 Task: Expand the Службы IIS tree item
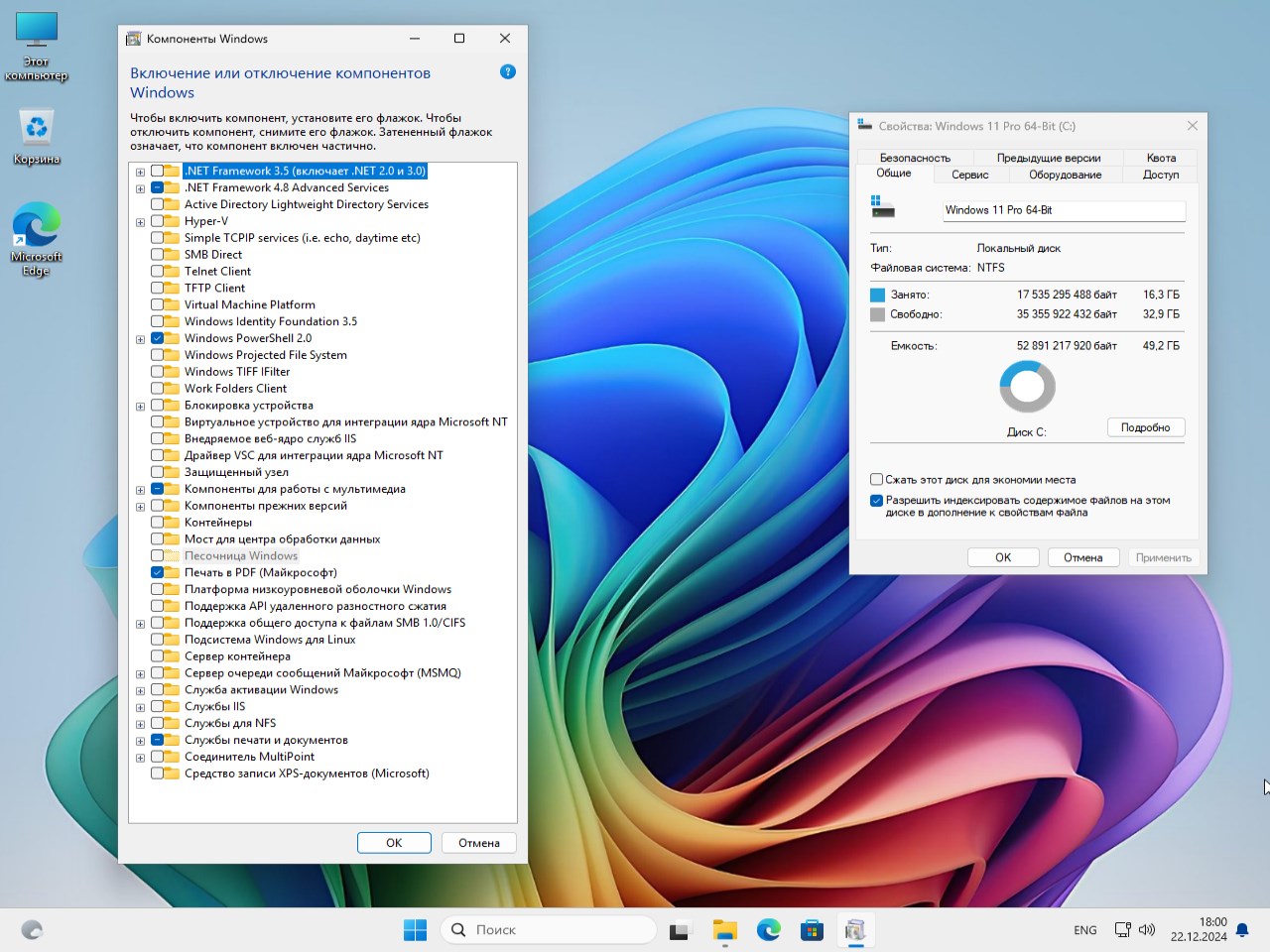(x=140, y=706)
